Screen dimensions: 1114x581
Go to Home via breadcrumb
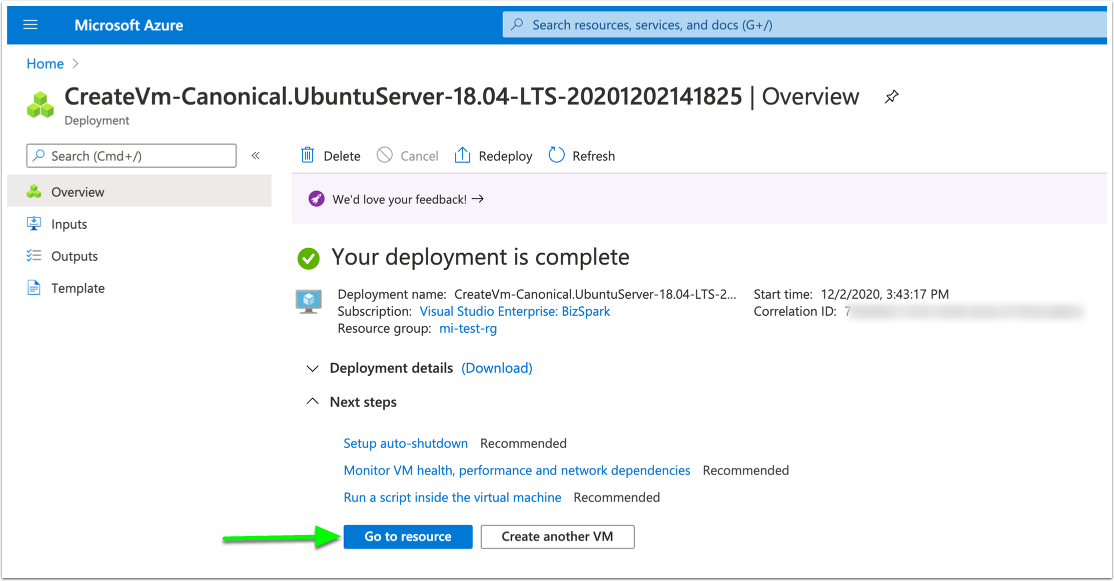45,64
